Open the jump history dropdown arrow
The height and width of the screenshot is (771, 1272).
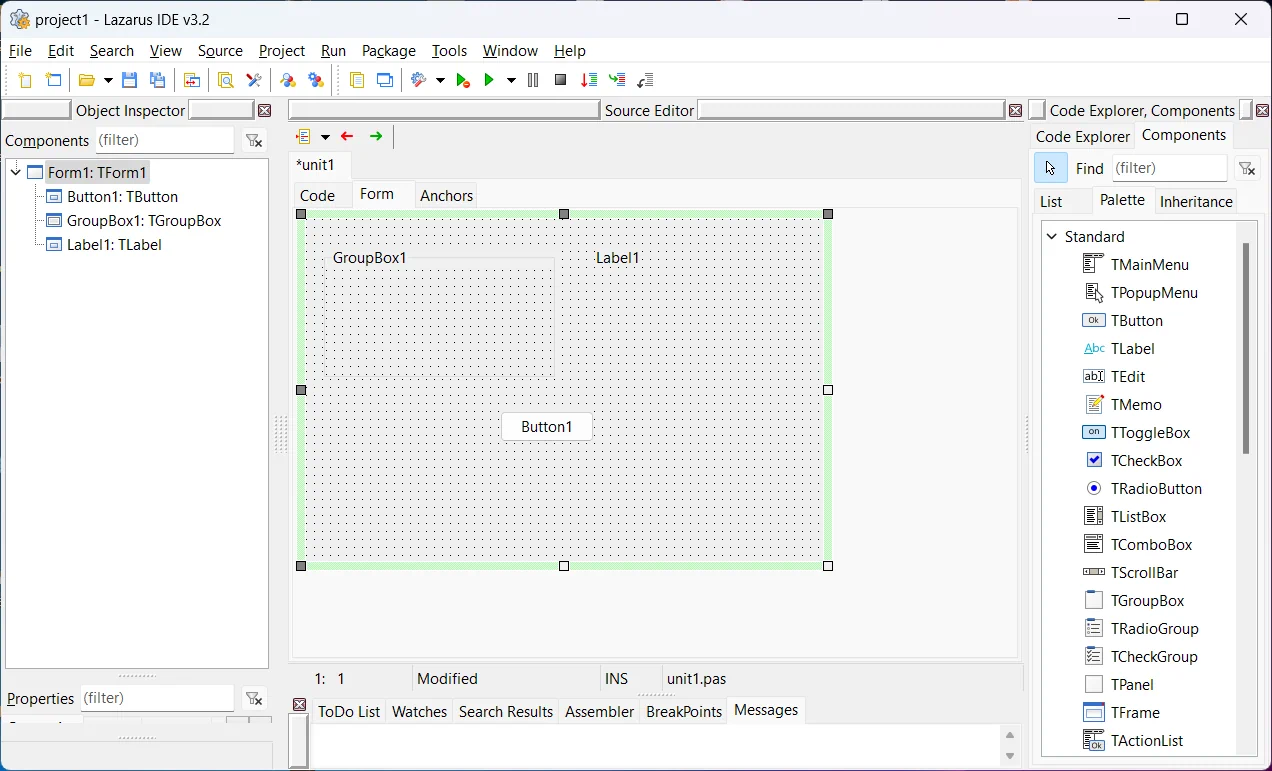tap(325, 136)
